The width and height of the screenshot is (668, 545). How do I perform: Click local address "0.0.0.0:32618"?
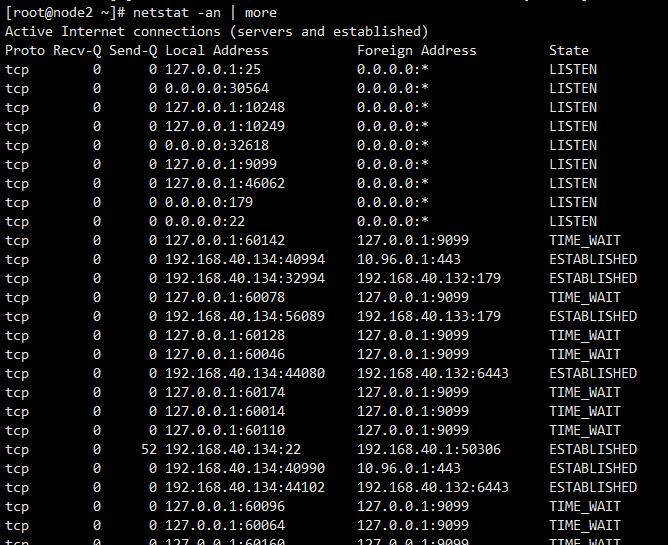pos(217,145)
